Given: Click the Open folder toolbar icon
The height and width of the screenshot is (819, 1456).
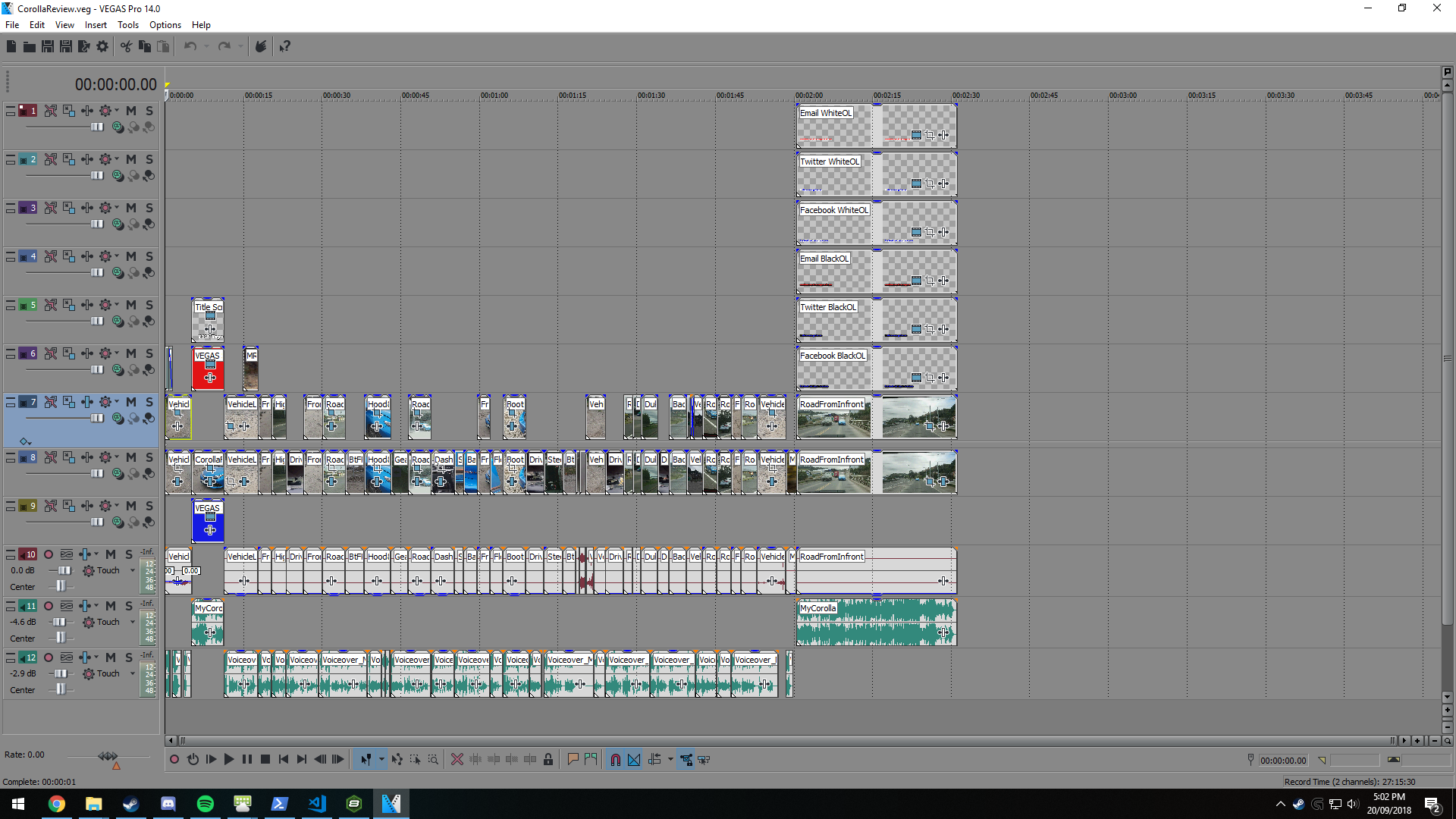Looking at the screenshot, I should pos(30,46).
